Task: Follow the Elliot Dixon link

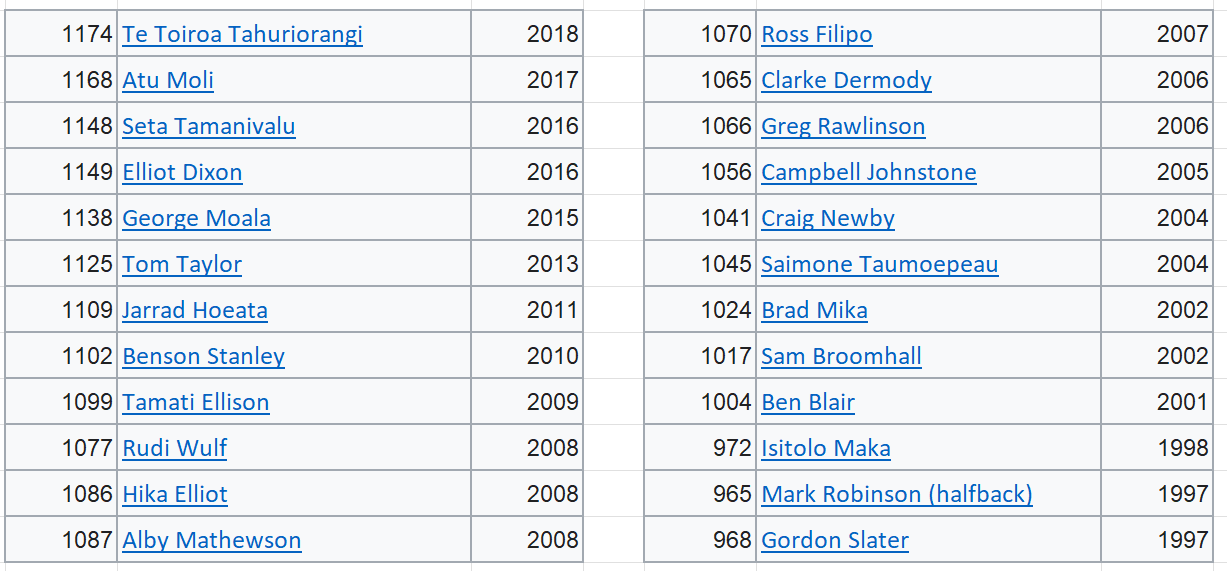Action: click(182, 172)
